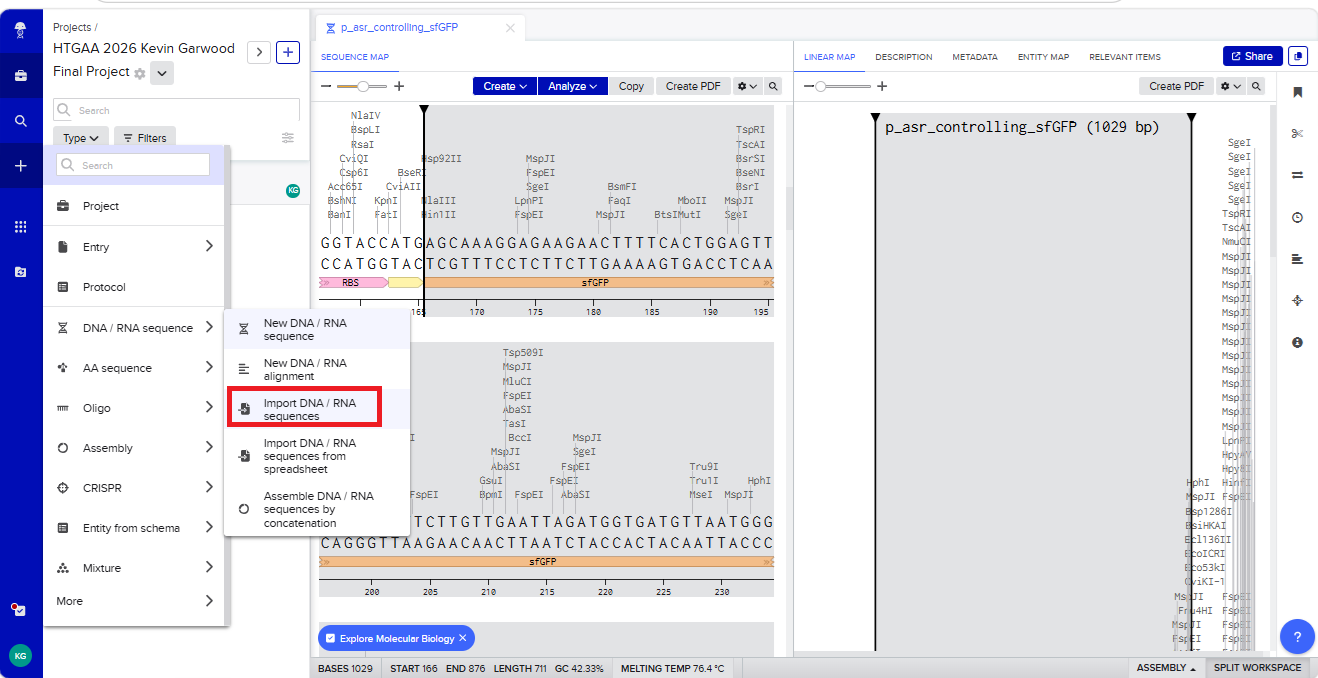The image size is (1318, 678).
Task: Open the primers equals-sign panel icon
Action: (1298, 175)
